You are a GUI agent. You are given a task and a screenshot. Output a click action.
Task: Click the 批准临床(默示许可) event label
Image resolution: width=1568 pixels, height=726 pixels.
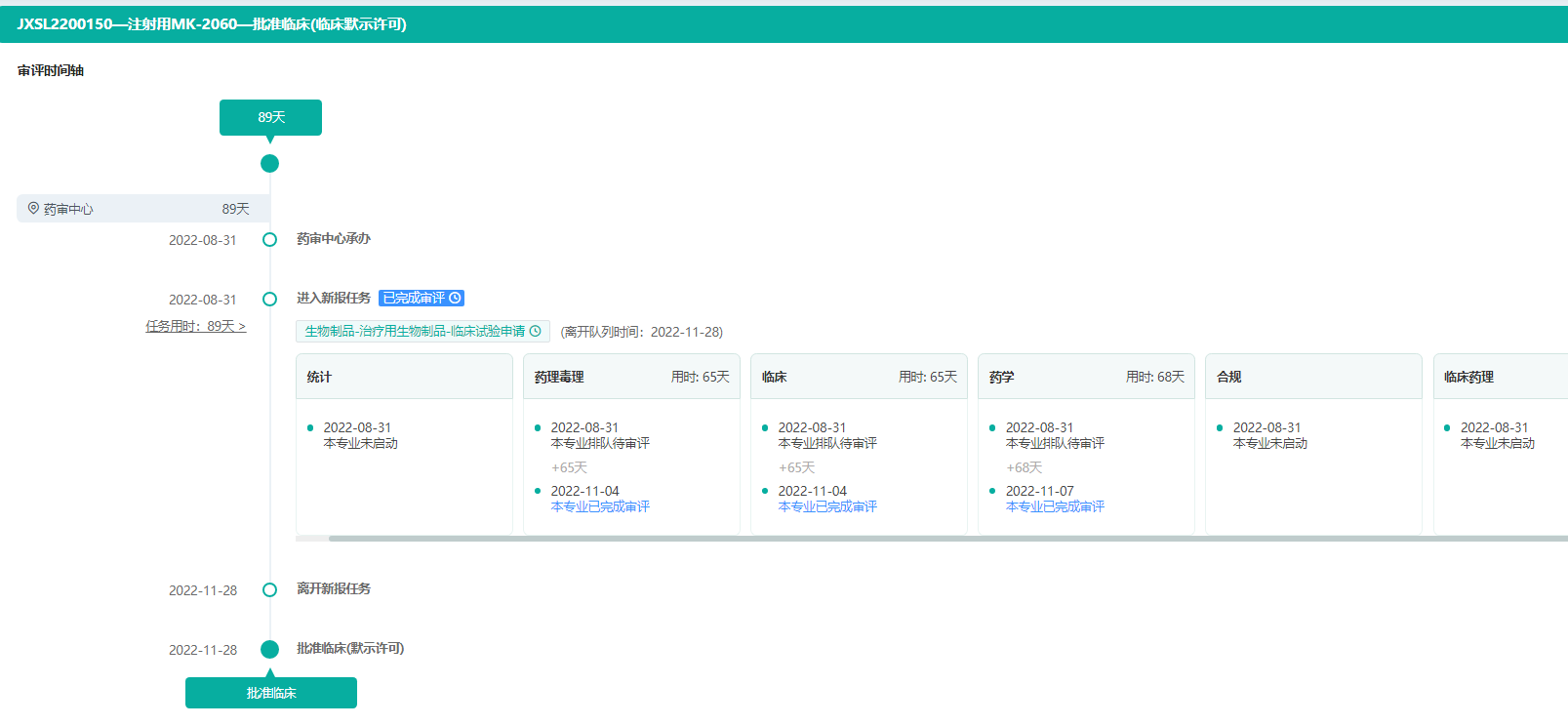pos(350,649)
